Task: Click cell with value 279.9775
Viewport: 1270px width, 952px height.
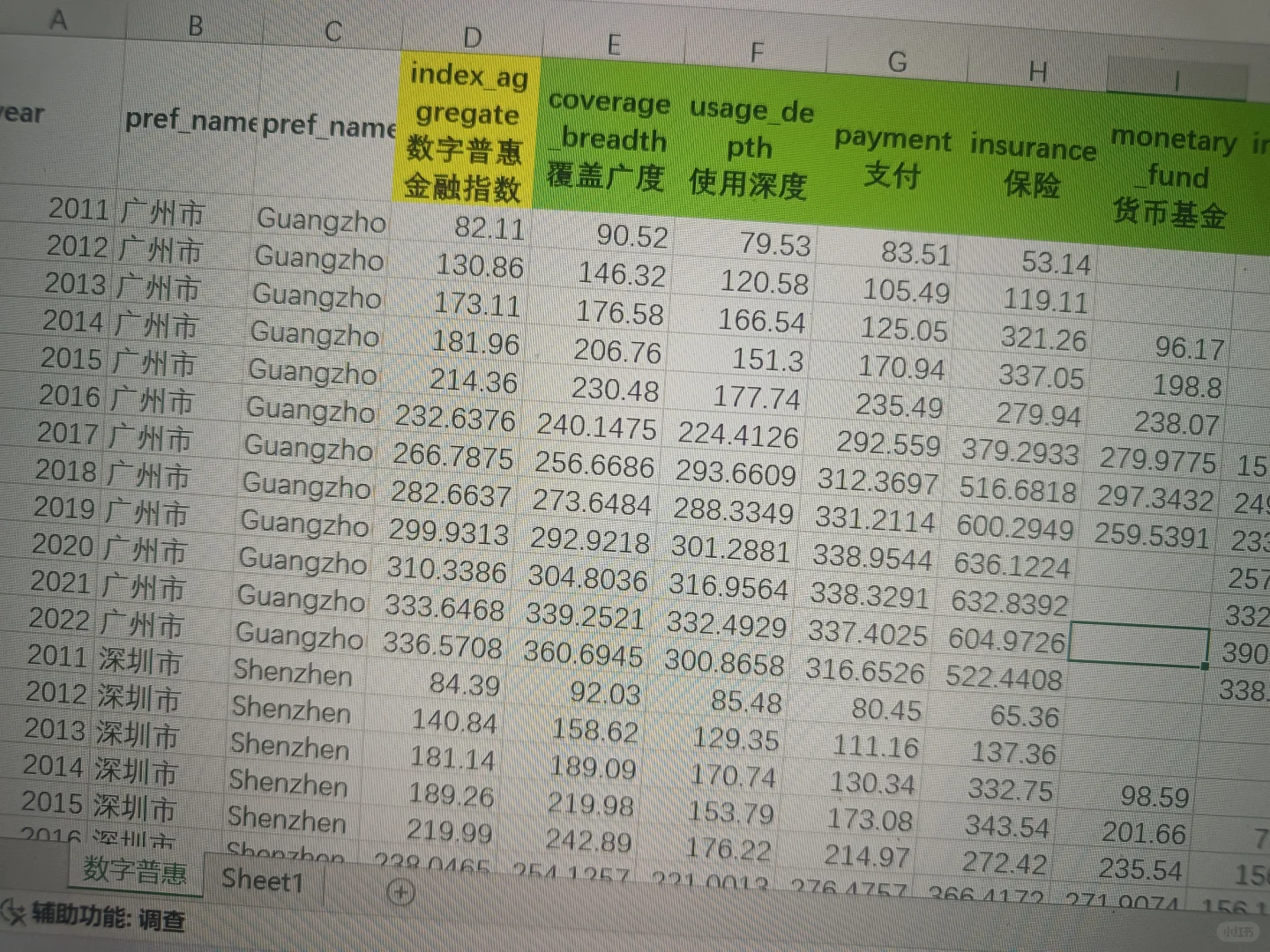Action: (x=1157, y=460)
